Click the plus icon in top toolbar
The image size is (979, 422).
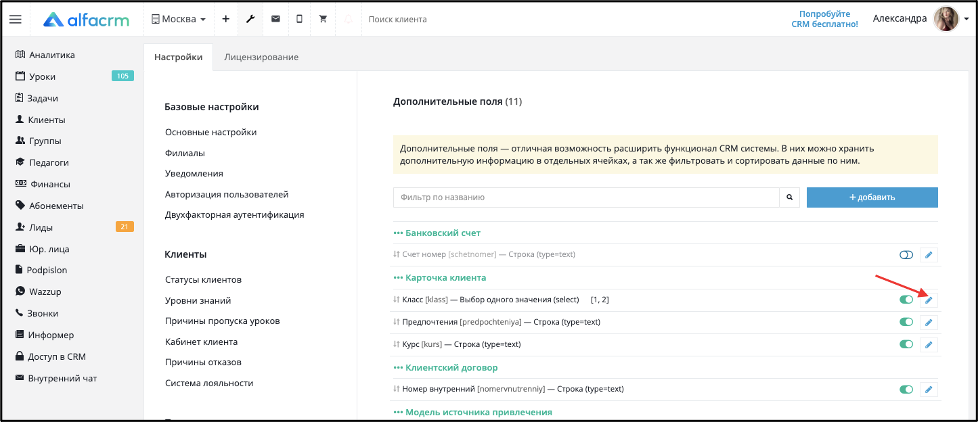click(x=225, y=19)
